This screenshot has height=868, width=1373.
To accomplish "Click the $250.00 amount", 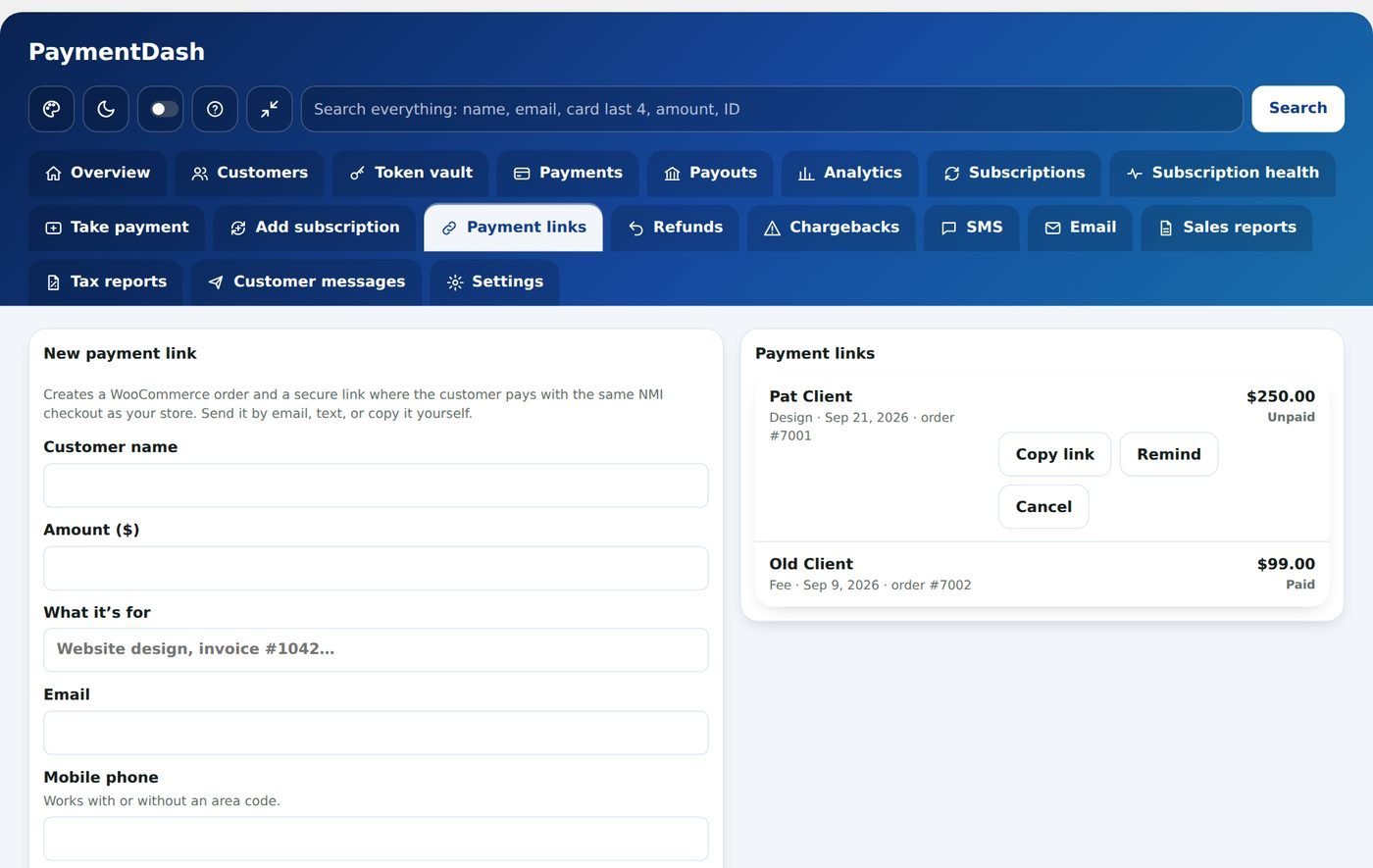I will [1281, 396].
